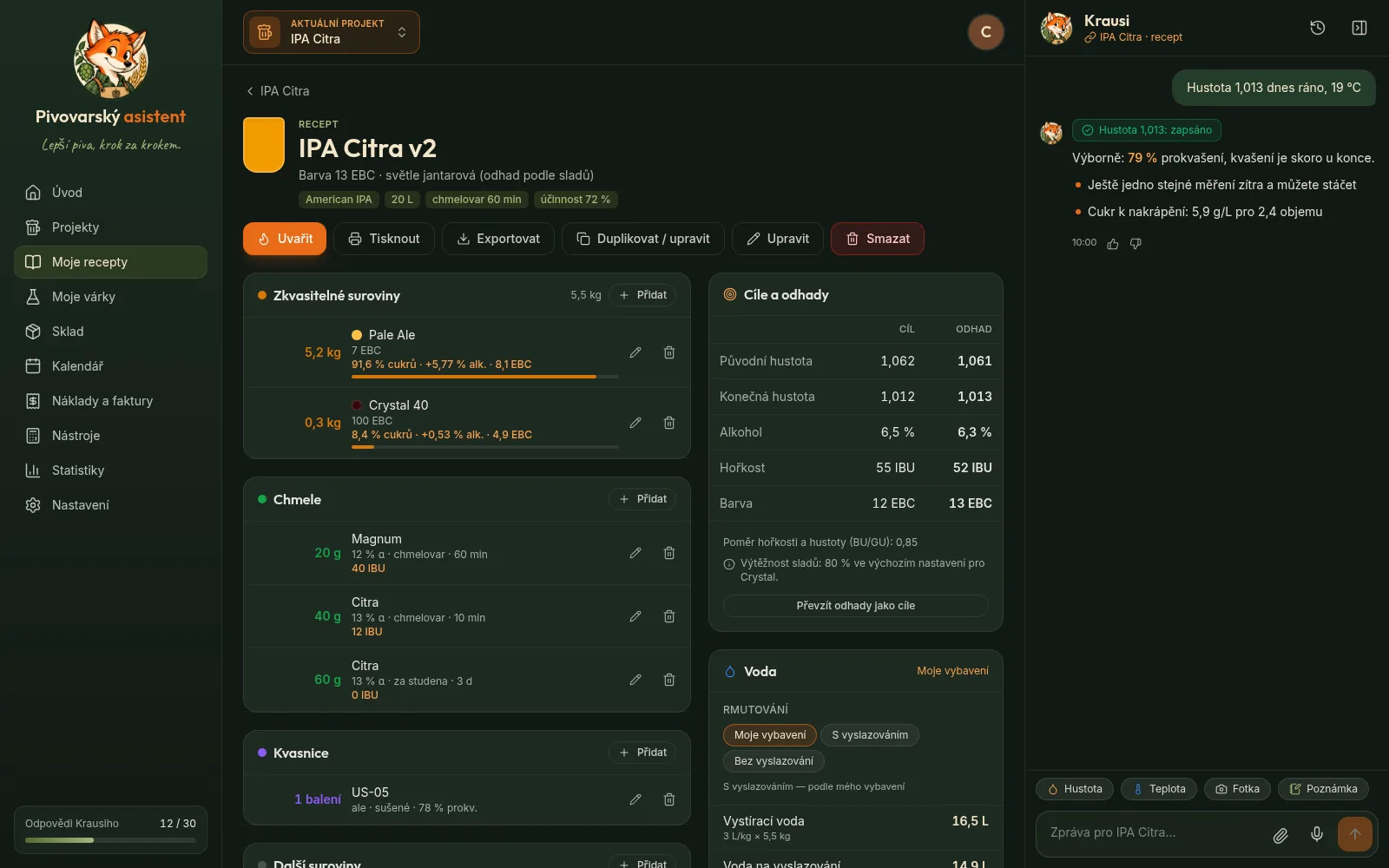1389x868 pixels.
Task: Edit the US-05 yeast entry
Action: (x=635, y=799)
